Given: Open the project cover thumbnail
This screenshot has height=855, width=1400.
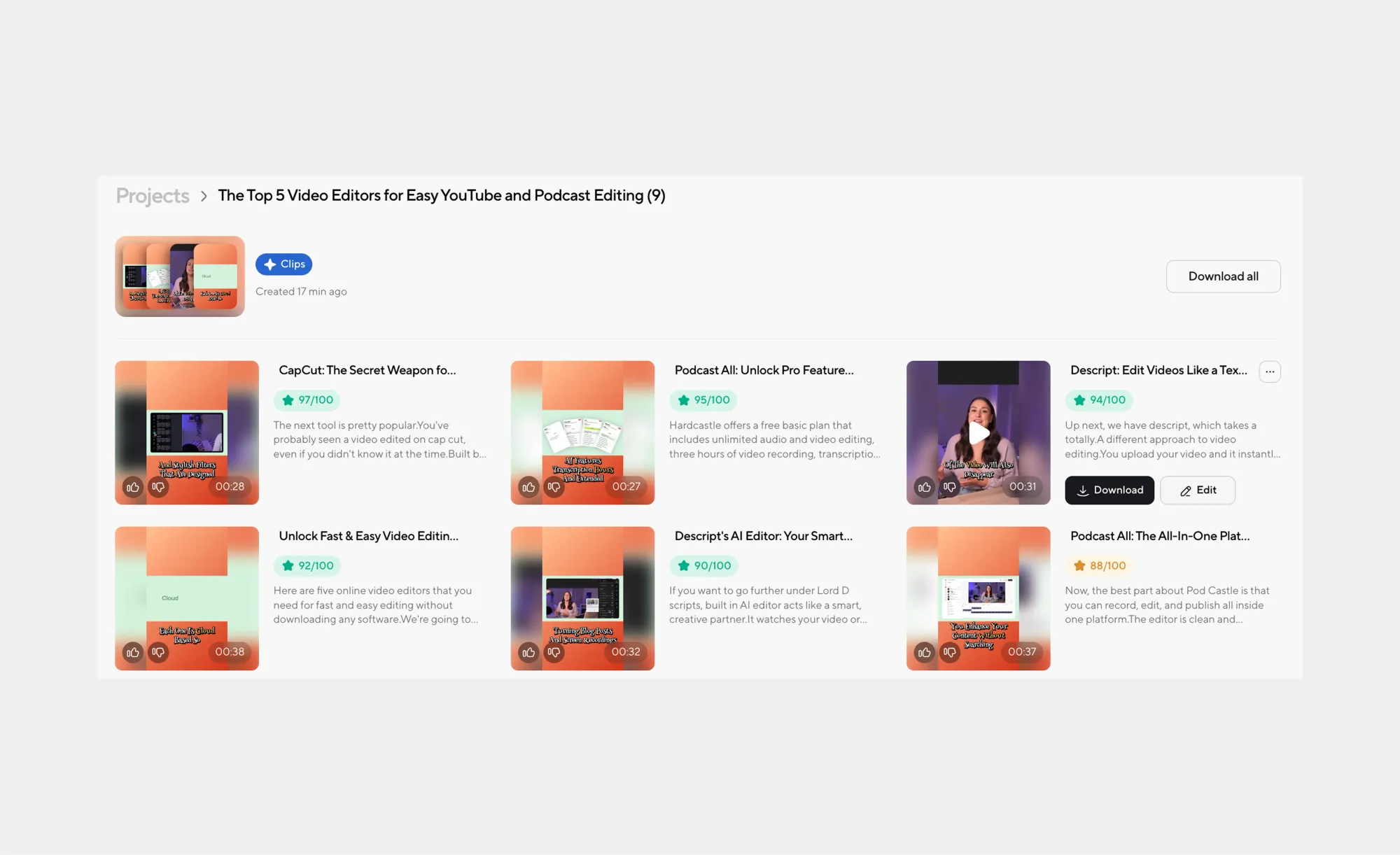Looking at the screenshot, I should click(180, 276).
